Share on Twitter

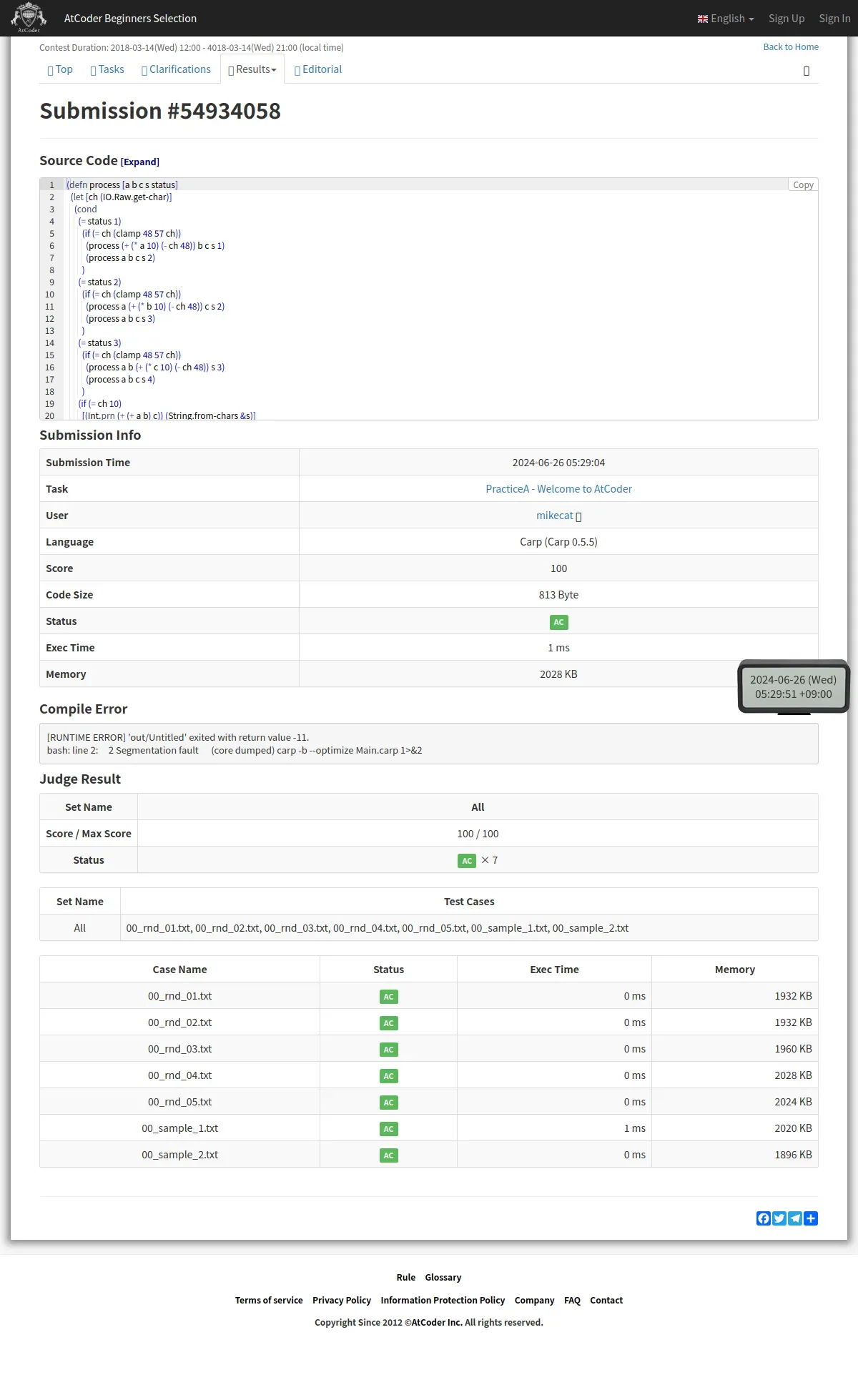(779, 1218)
